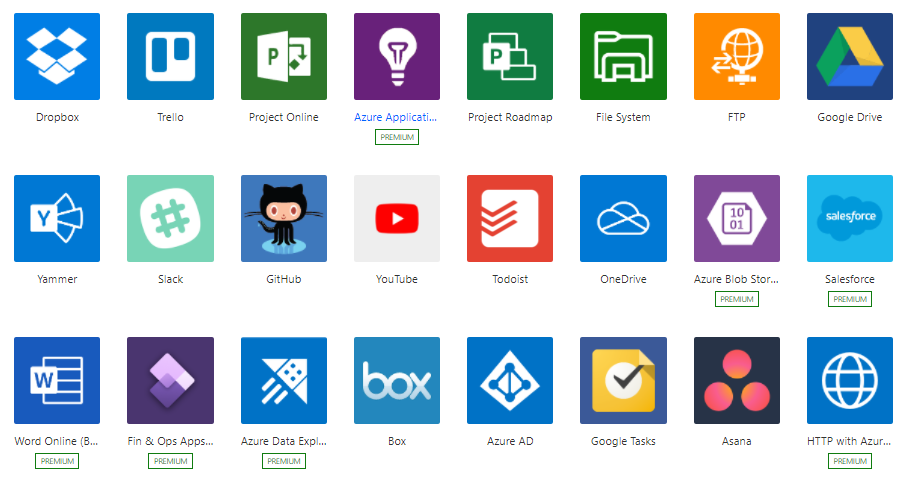Open the Google Drive connector icon
Viewport: 906px width, 479px height.
point(850,57)
